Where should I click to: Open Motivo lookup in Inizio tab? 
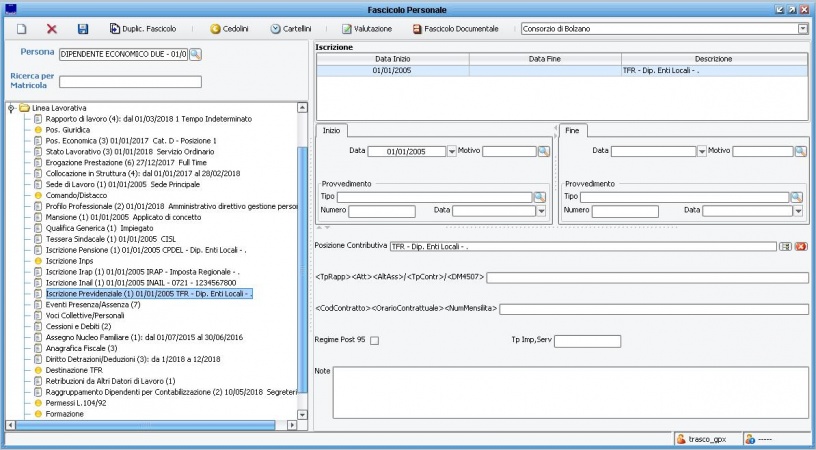click(544, 151)
